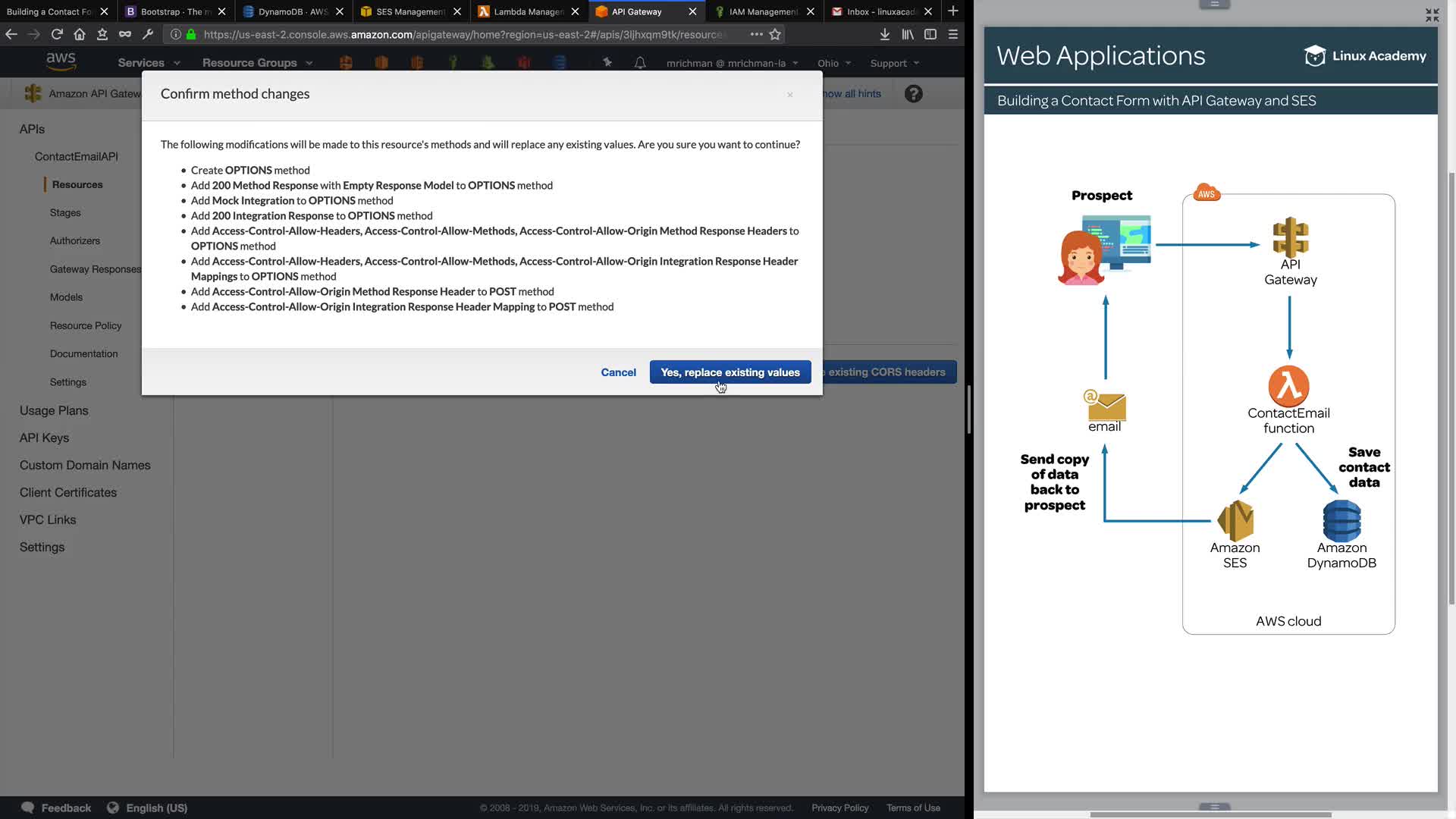The height and width of the screenshot is (819, 1456).
Task: Click the AWS notifications bell icon
Action: (640, 63)
